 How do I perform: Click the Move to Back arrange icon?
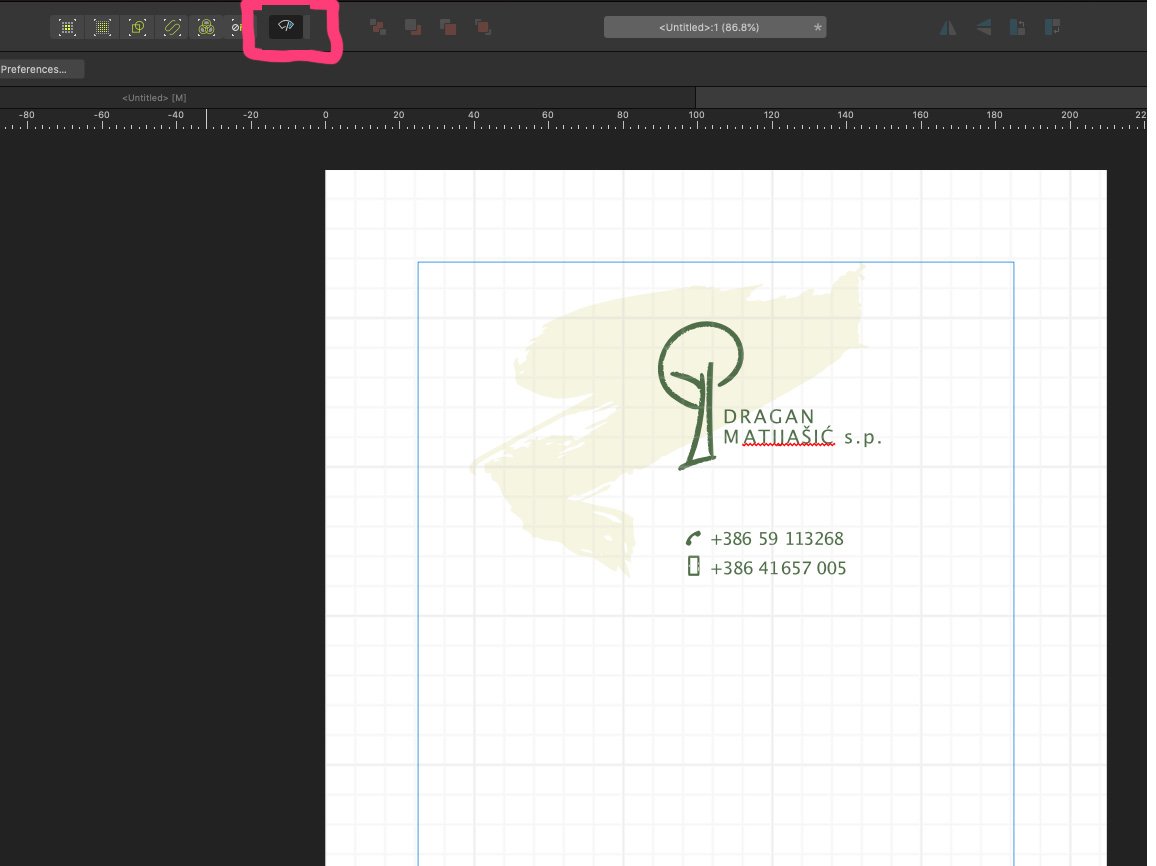click(x=377, y=27)
